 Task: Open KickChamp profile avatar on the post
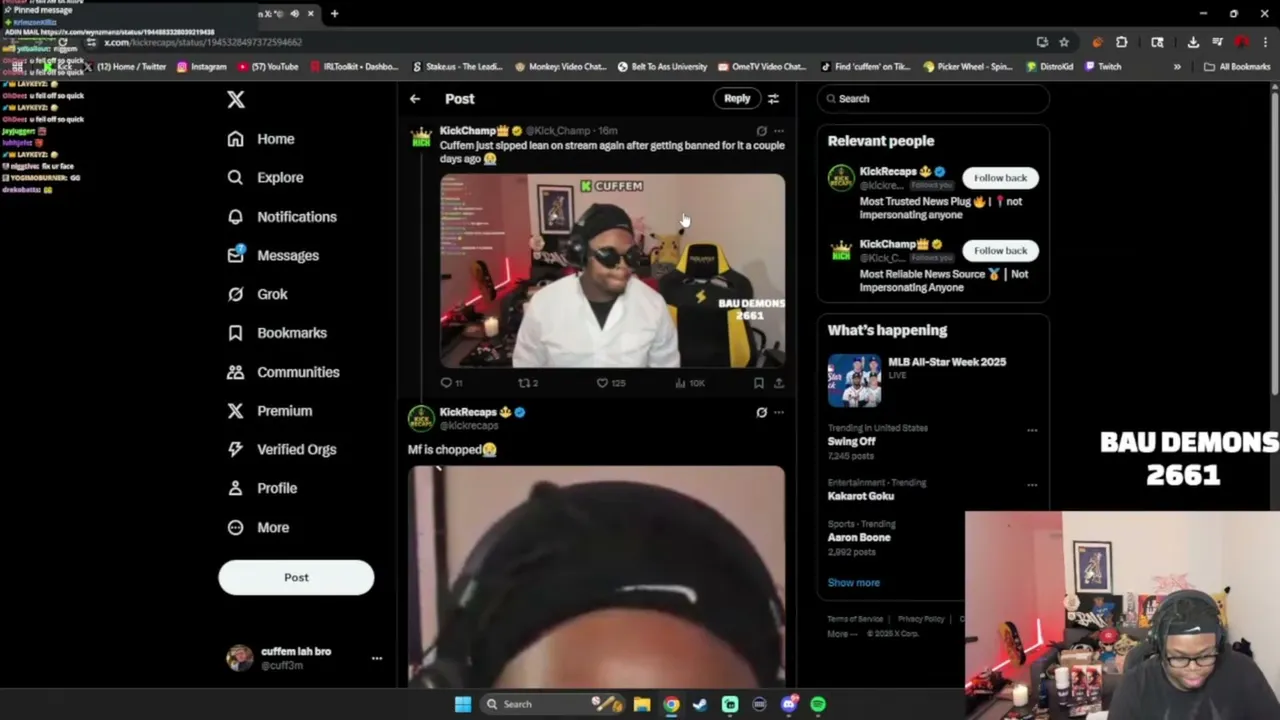[421, 137]
